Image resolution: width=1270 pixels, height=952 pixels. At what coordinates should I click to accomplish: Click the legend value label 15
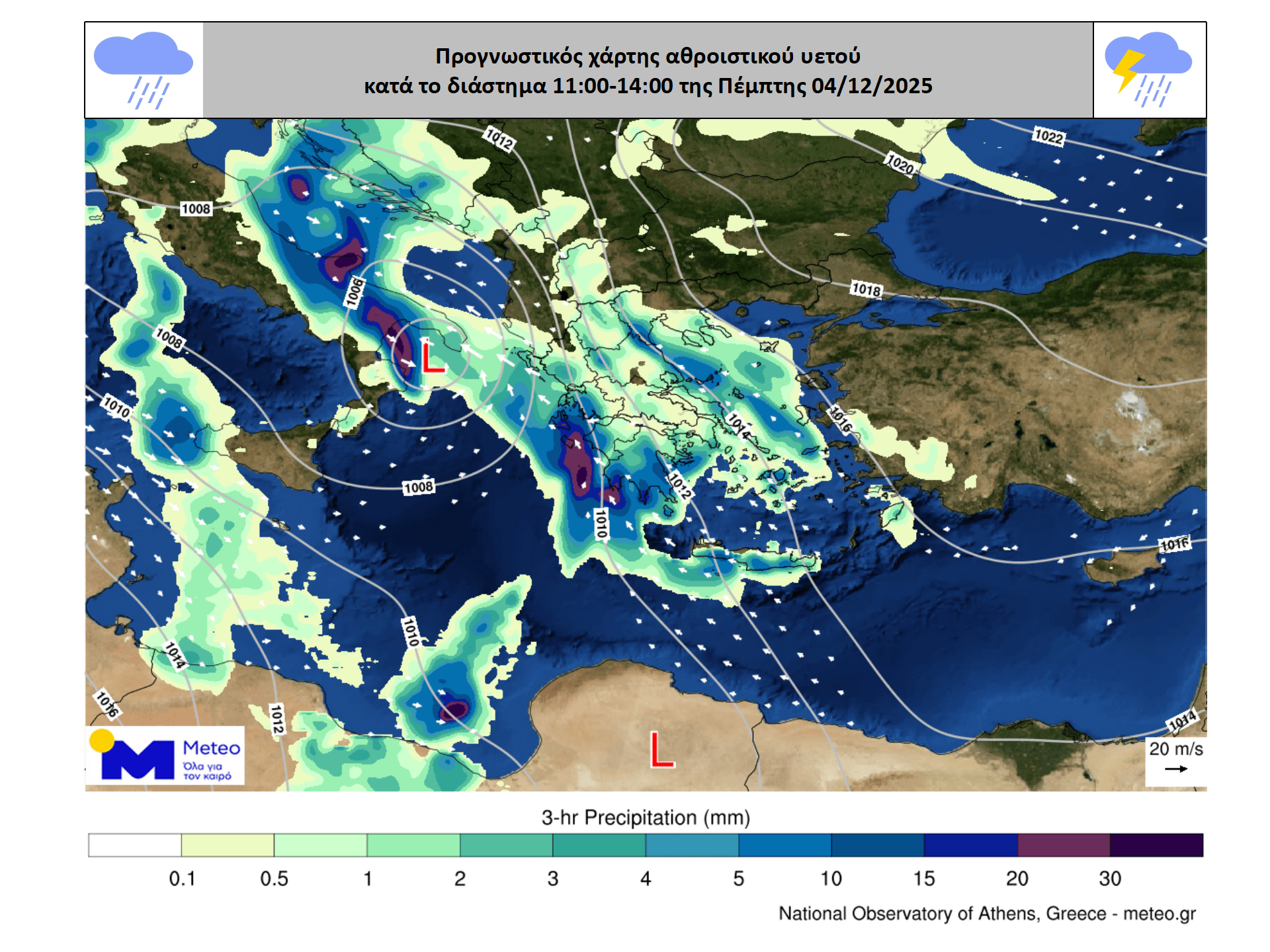click(923, 879)
